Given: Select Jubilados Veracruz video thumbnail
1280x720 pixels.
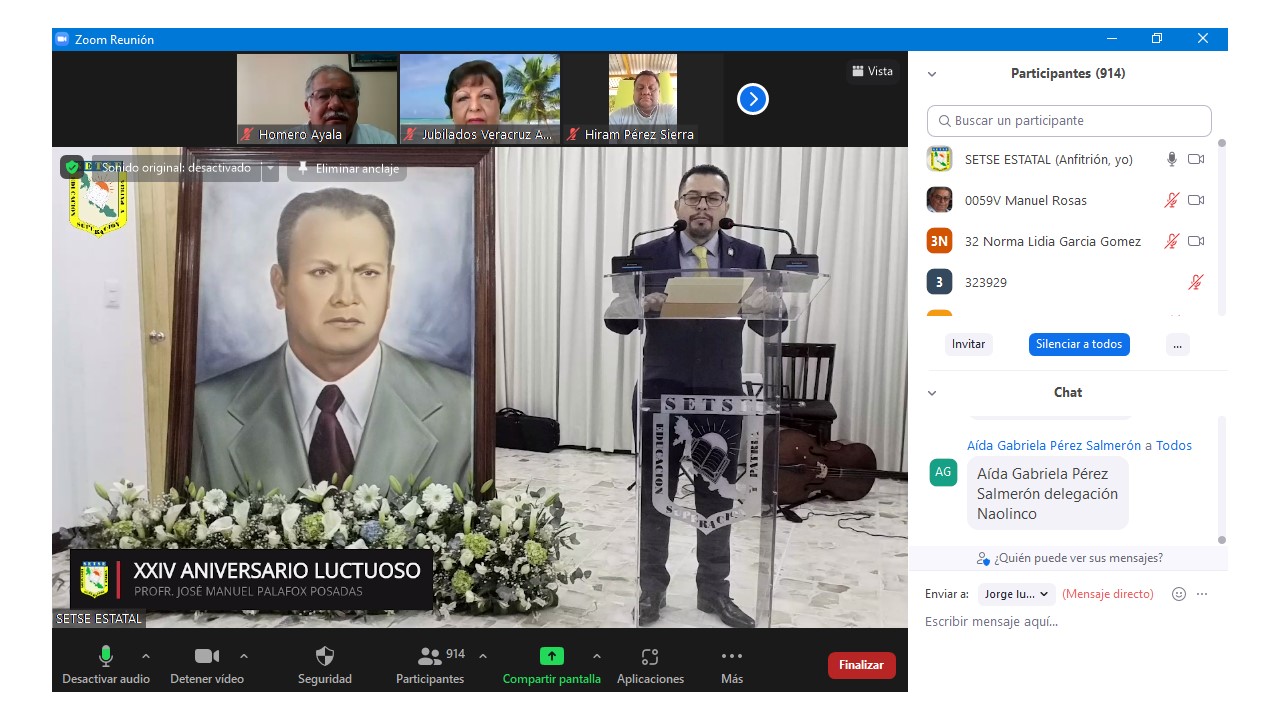Looking at the screenshot, I should pyautogui.click(x=480, y=99).
